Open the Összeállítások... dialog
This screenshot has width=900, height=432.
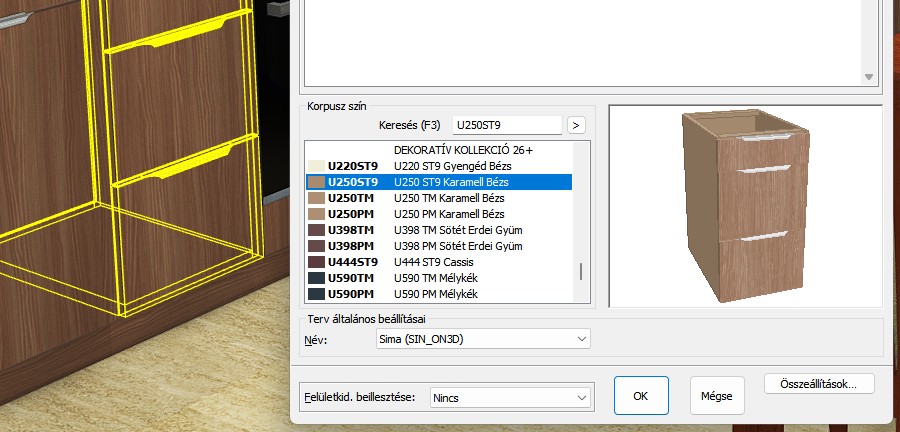click(819, 383)
